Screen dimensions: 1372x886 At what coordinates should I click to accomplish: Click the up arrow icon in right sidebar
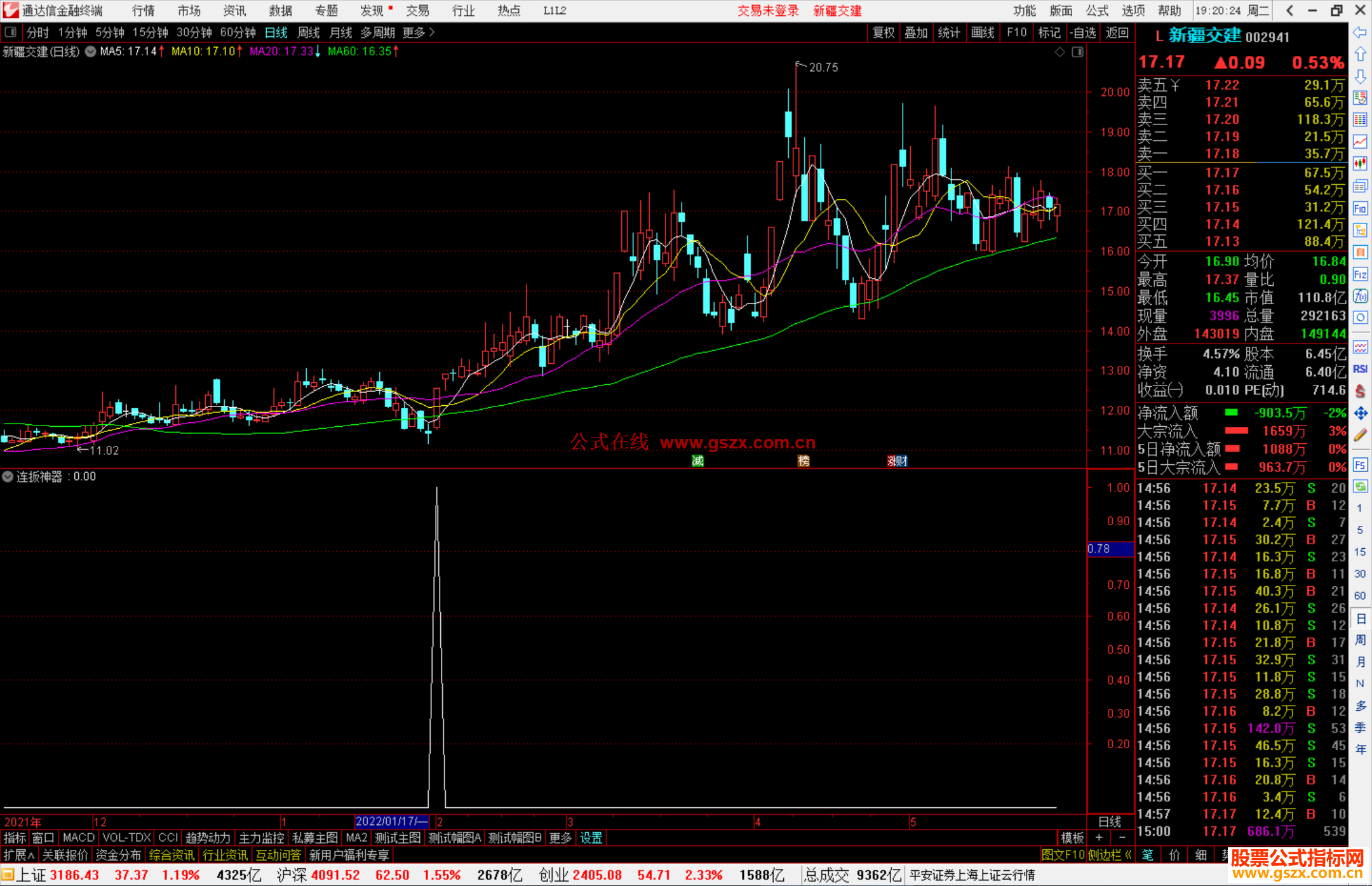click(x=1360, y=55)
